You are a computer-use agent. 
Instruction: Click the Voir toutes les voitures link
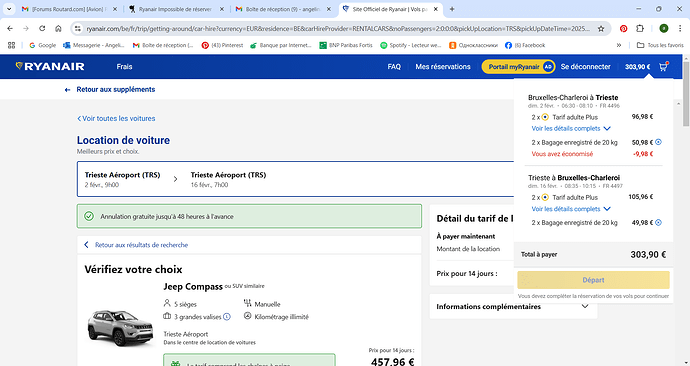[x=116, y=118]
